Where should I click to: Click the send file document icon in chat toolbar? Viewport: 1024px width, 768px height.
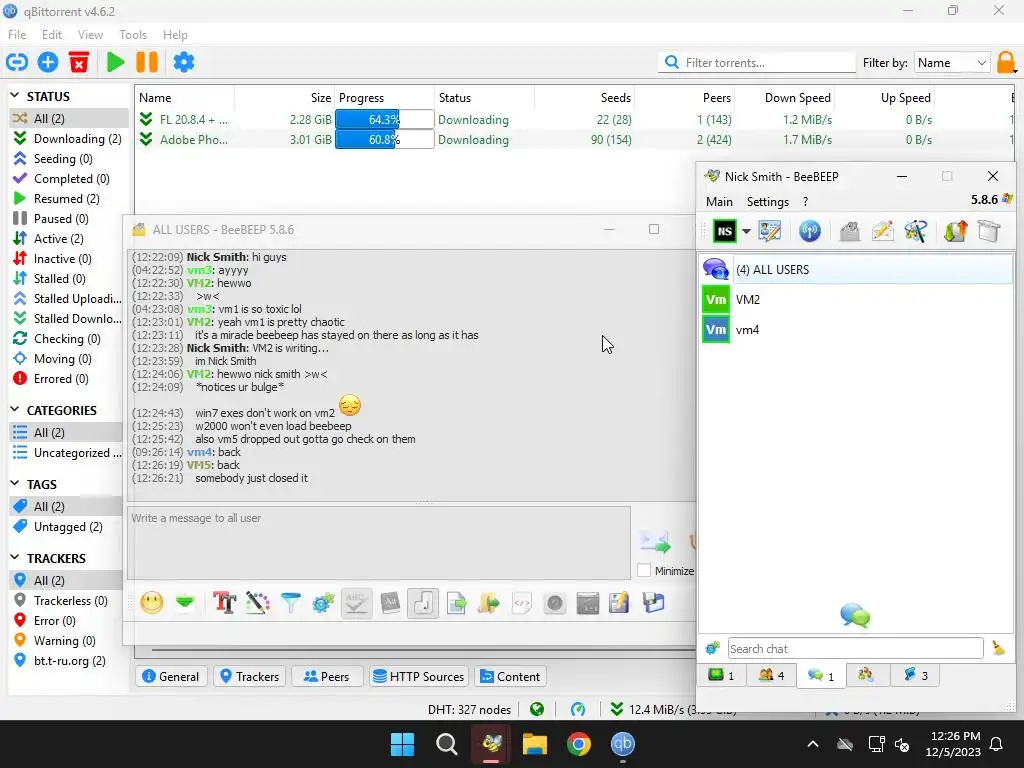(456, 602)
